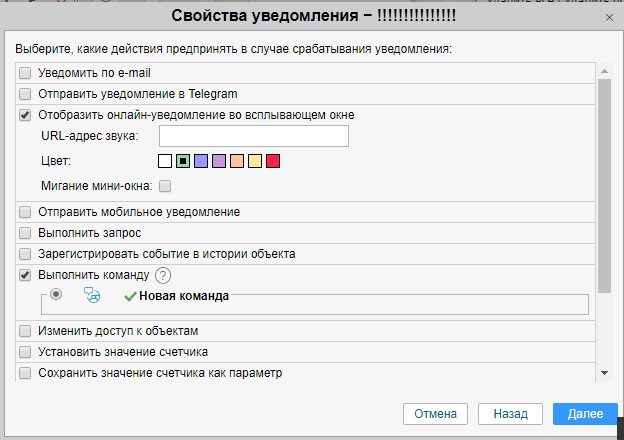Enable Мигание мини-окна checkbox
624x440 pixels.
click(x=165, y=186)
